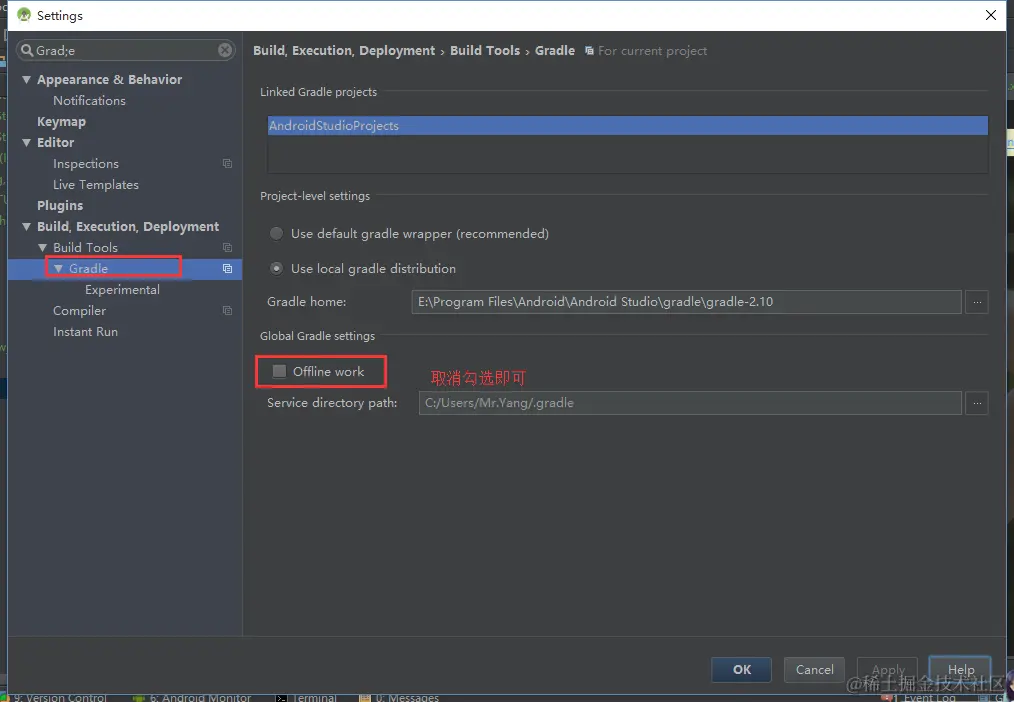Browse for Service directory path
Image resolution: width=1014 pixels, height=702 pixels.
point(976,403)
